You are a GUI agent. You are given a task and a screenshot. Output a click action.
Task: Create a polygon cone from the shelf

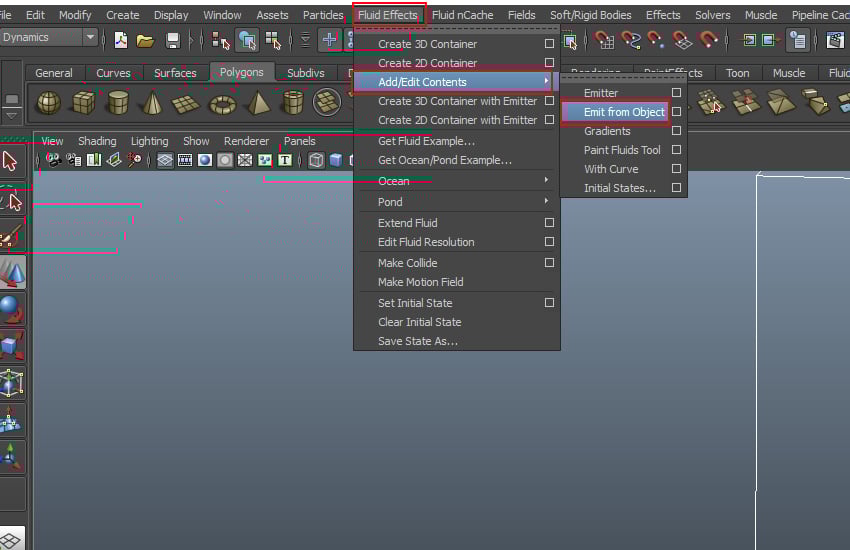(152, 102)
